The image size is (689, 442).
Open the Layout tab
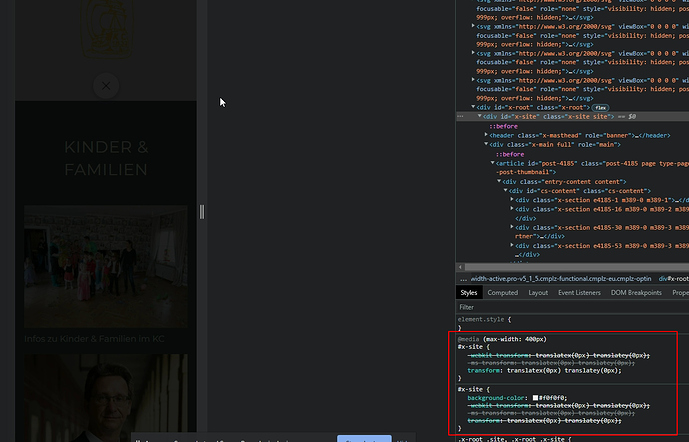538,293
